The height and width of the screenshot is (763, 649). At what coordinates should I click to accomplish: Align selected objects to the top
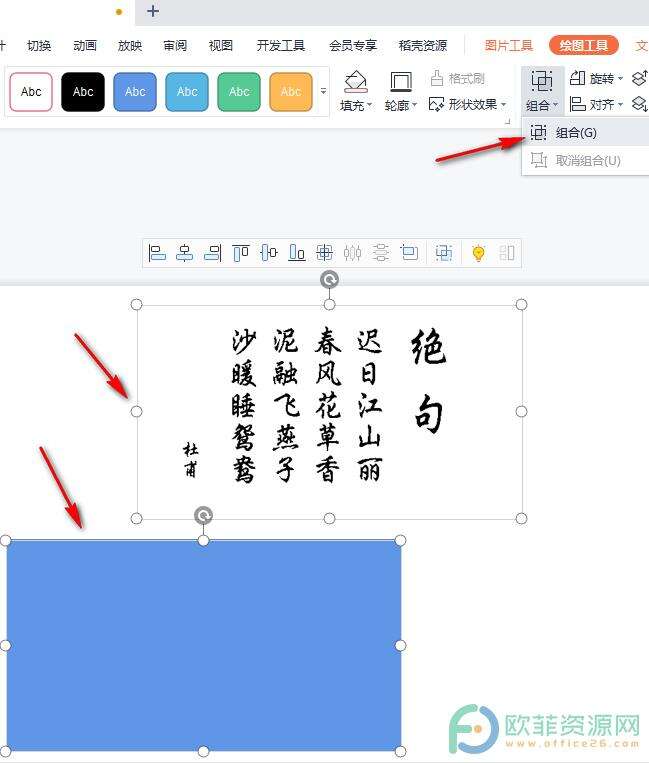point(241,253)
